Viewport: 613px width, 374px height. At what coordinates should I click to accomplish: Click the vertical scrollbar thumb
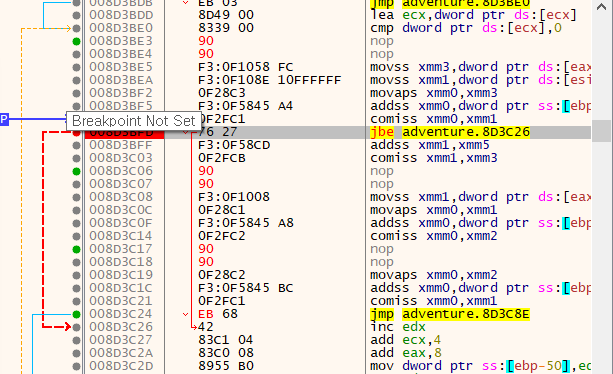click(602, 131)
